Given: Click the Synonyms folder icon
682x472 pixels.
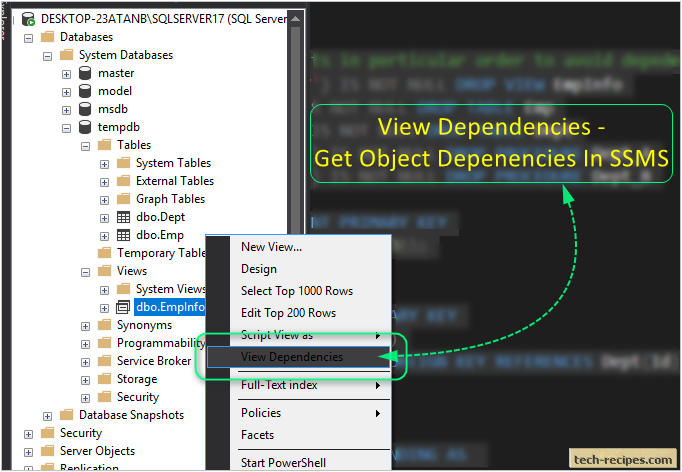Looking at the screenshot, I should [x=104, y=325].
